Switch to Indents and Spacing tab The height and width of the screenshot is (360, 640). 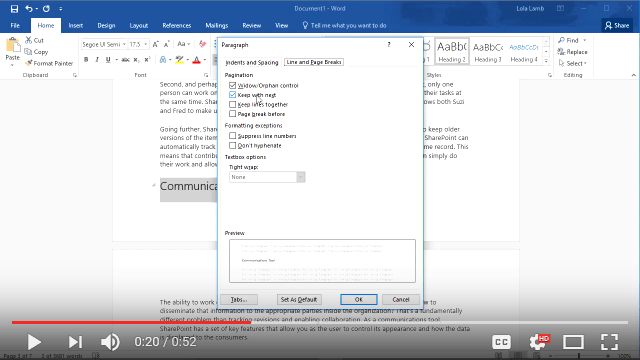click(252, 62)
